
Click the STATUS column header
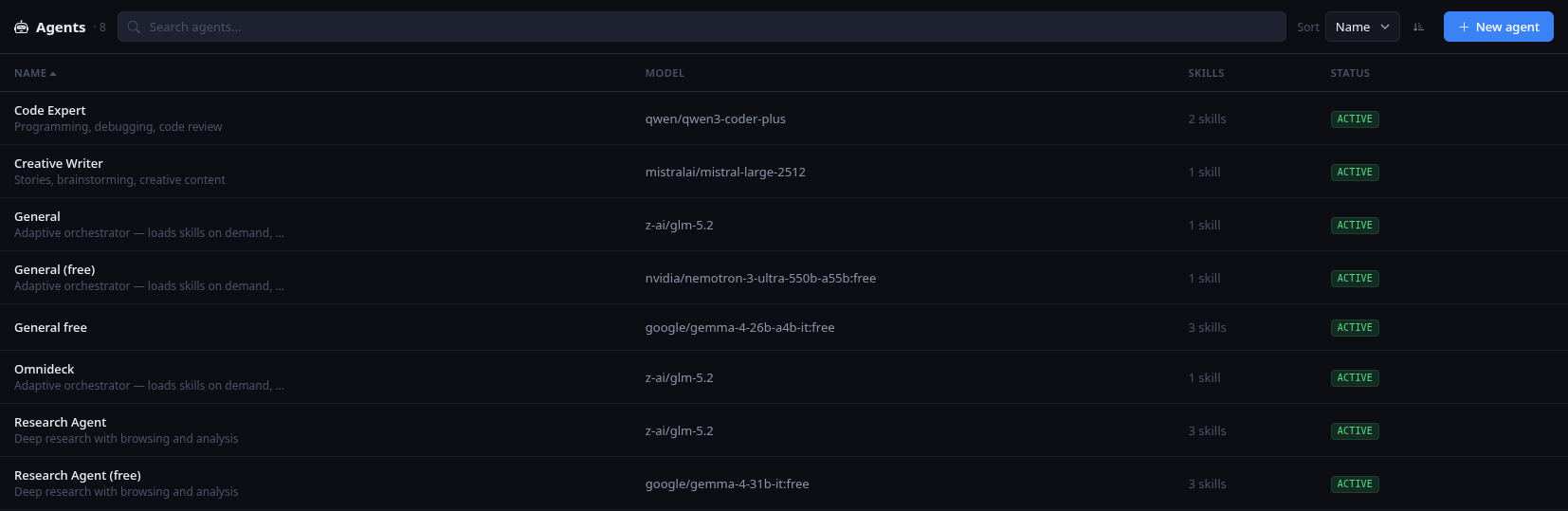1350,73
